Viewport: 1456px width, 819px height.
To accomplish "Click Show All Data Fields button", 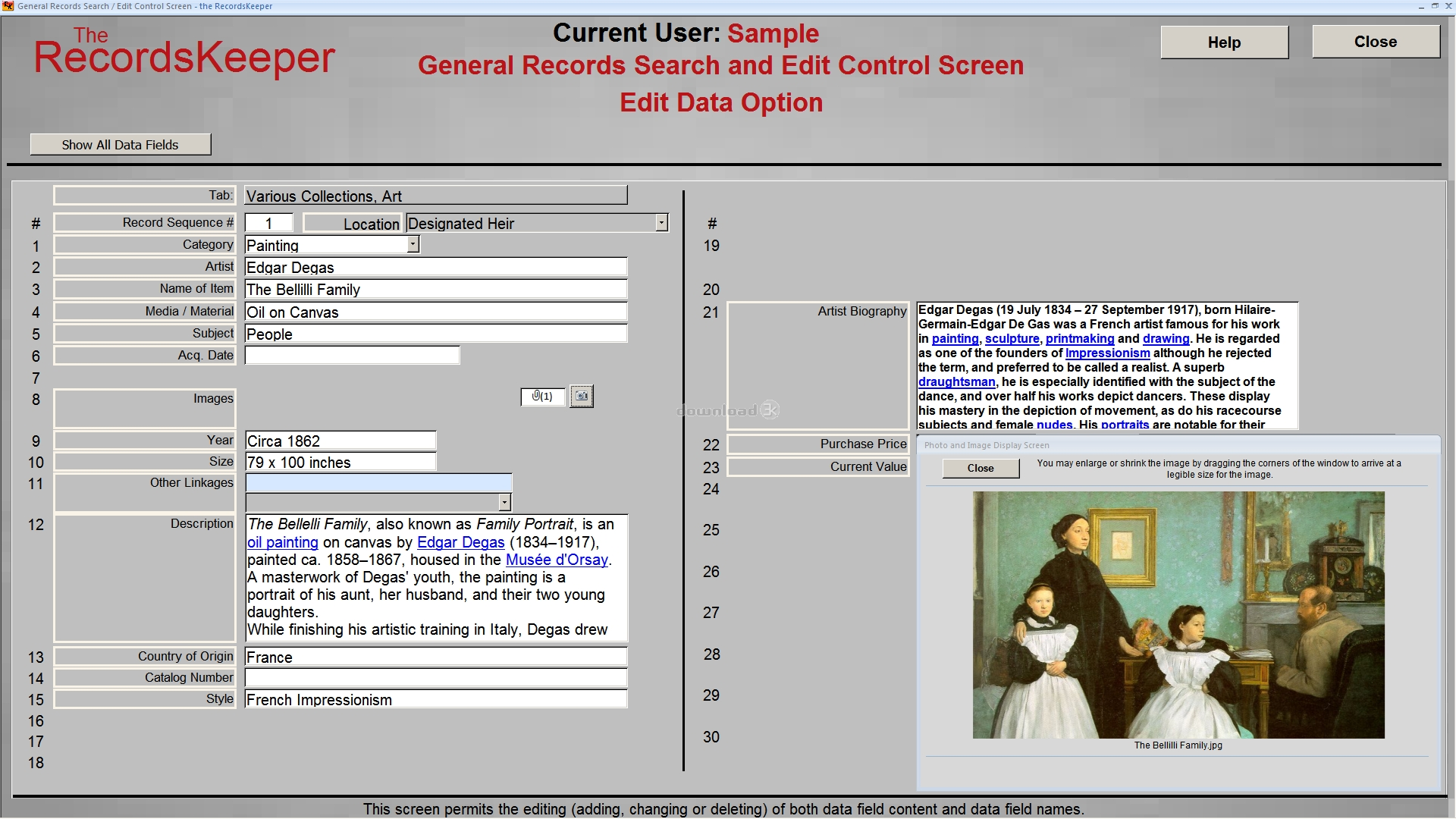I will [121, 145].
